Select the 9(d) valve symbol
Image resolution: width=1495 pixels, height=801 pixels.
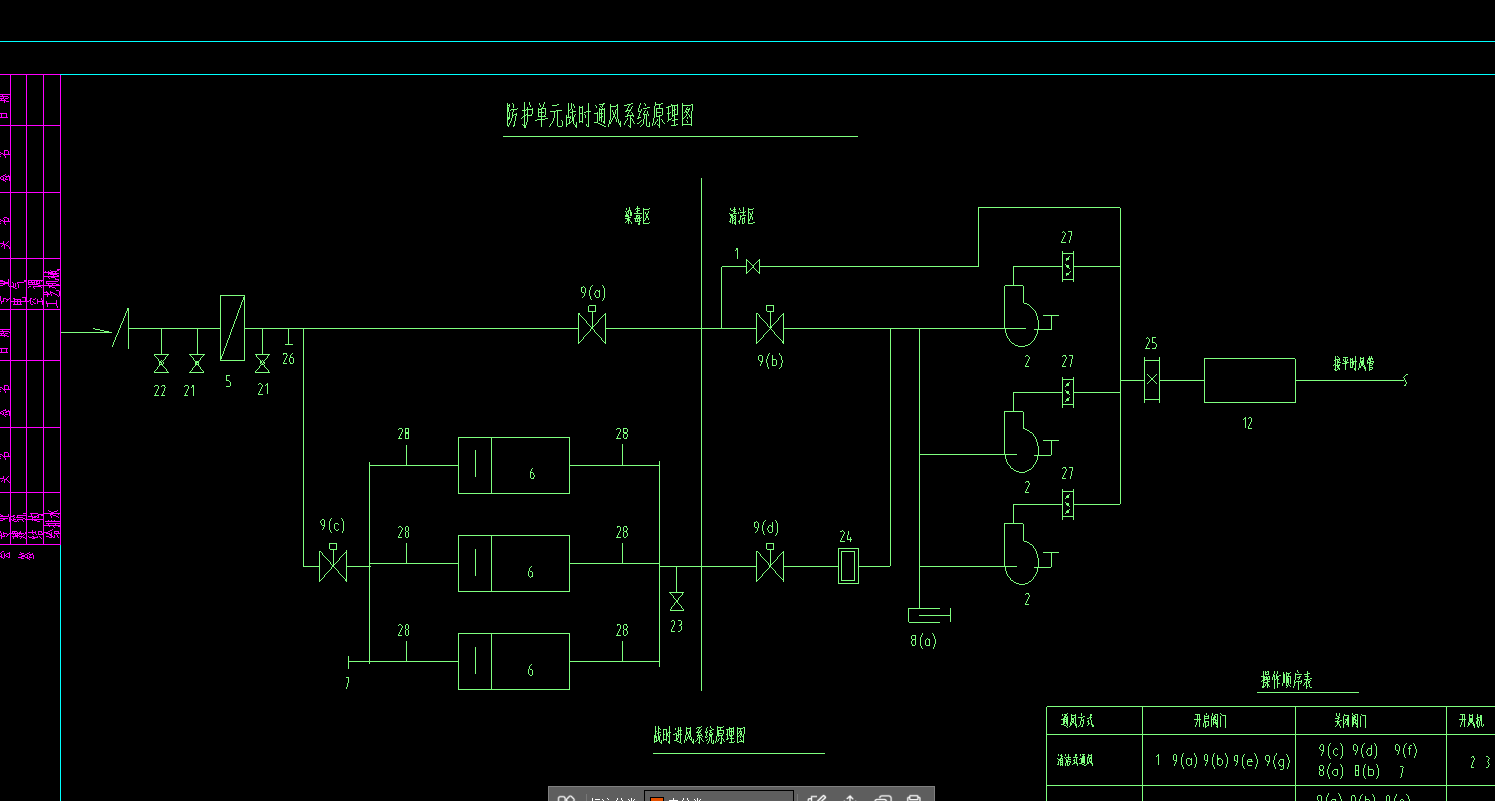tap(770, 563)
